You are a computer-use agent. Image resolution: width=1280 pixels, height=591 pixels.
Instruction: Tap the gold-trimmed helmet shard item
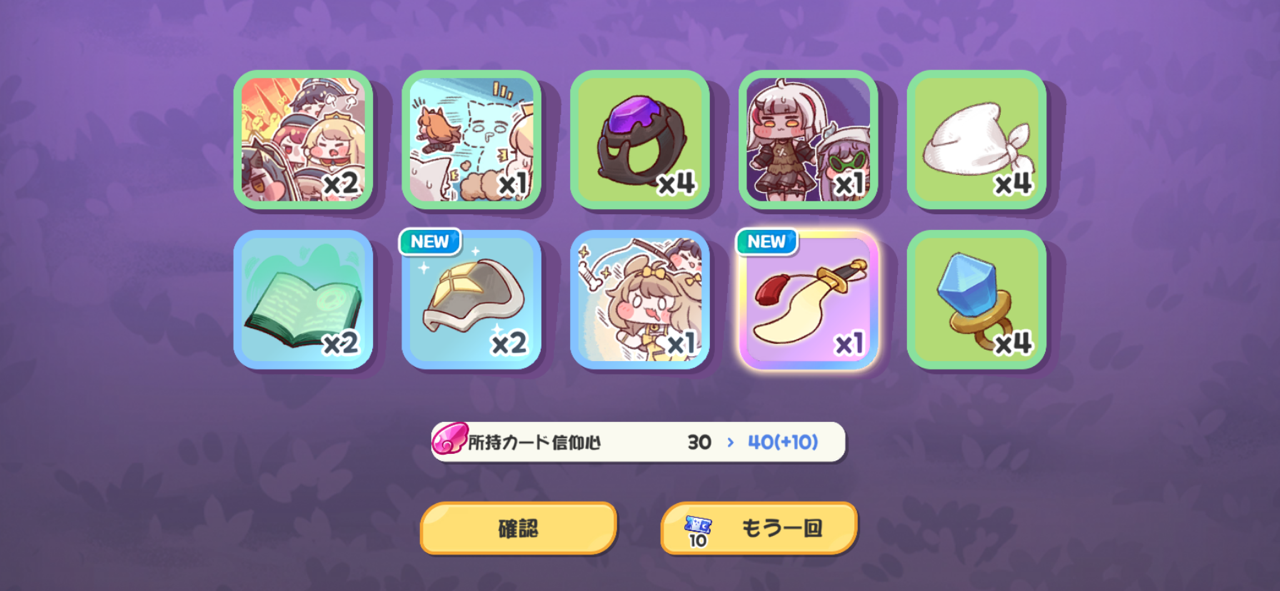pos(472,300)
